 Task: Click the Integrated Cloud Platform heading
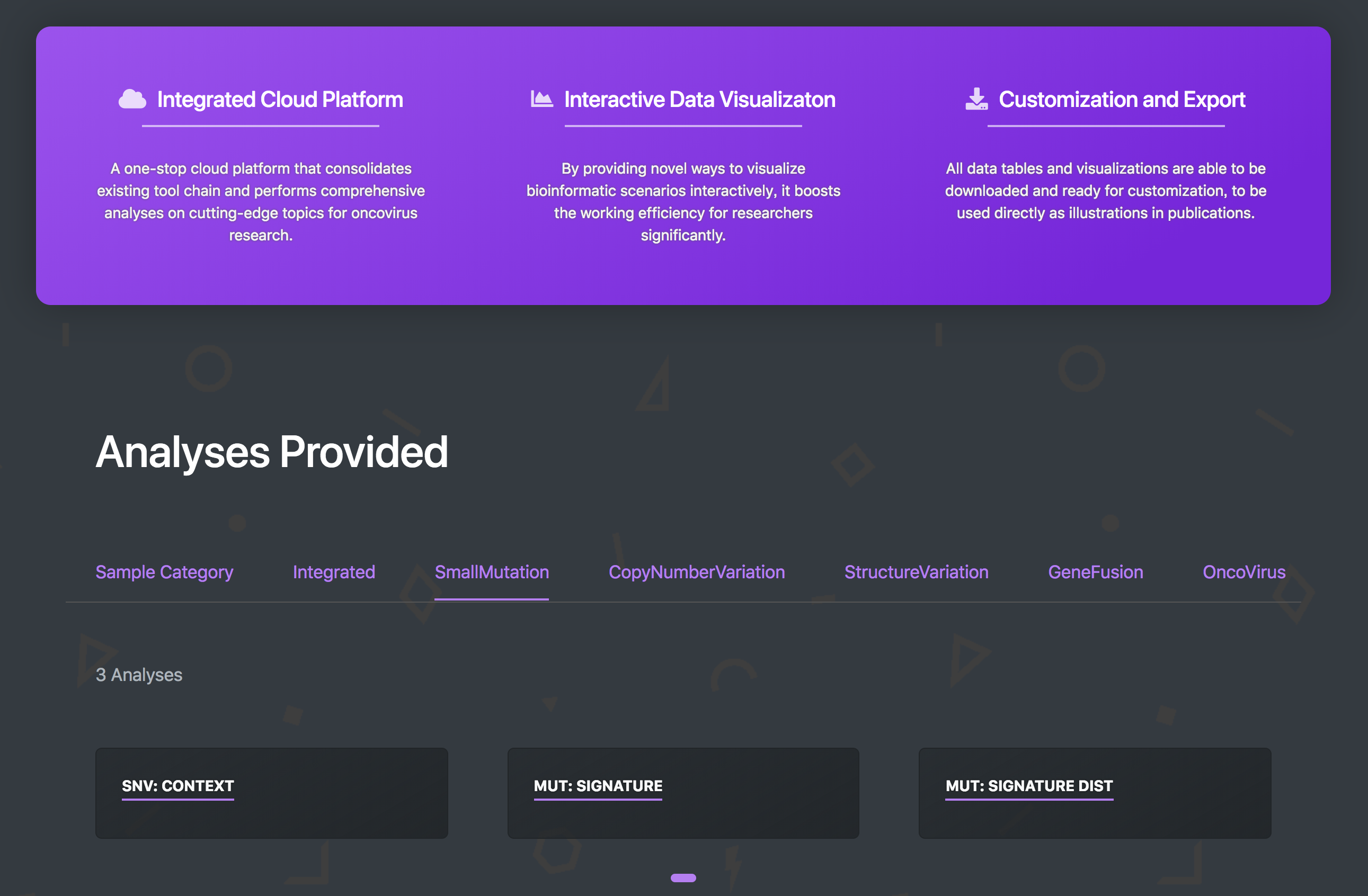click(x=280, y=100)
